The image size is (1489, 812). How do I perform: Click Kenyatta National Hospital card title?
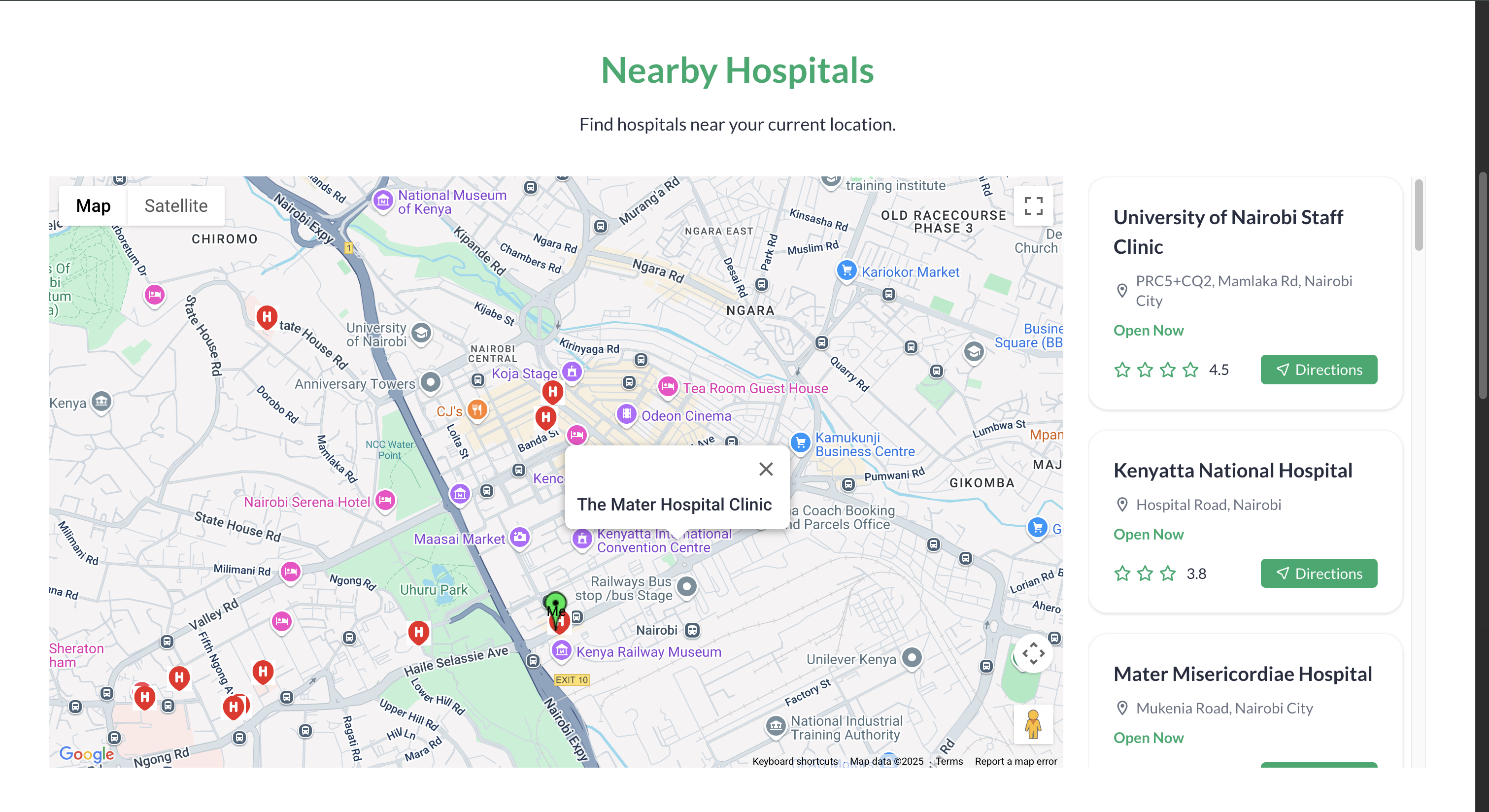point(1232,471)
